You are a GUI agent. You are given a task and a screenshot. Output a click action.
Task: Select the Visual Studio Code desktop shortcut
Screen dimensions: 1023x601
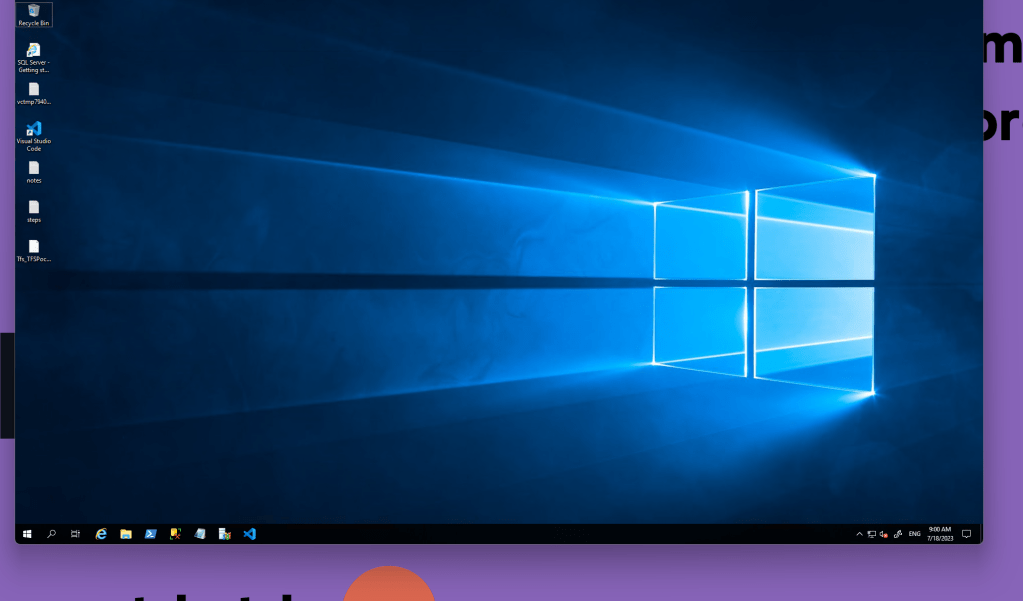pyautogui.click(x=34, y=136)
